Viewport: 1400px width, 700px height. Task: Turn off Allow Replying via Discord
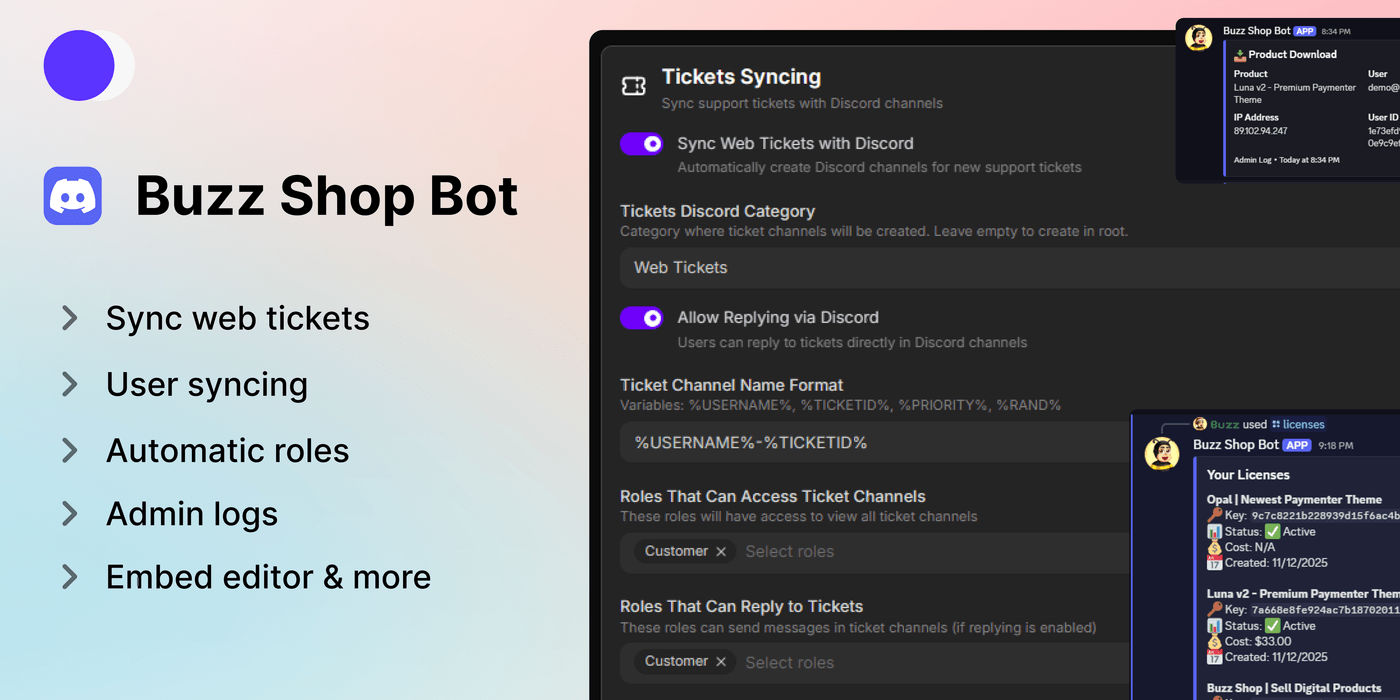[641, 318]
